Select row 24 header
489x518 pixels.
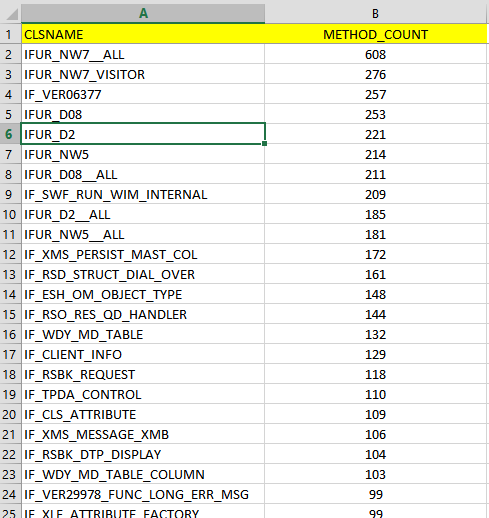[10, 494]
